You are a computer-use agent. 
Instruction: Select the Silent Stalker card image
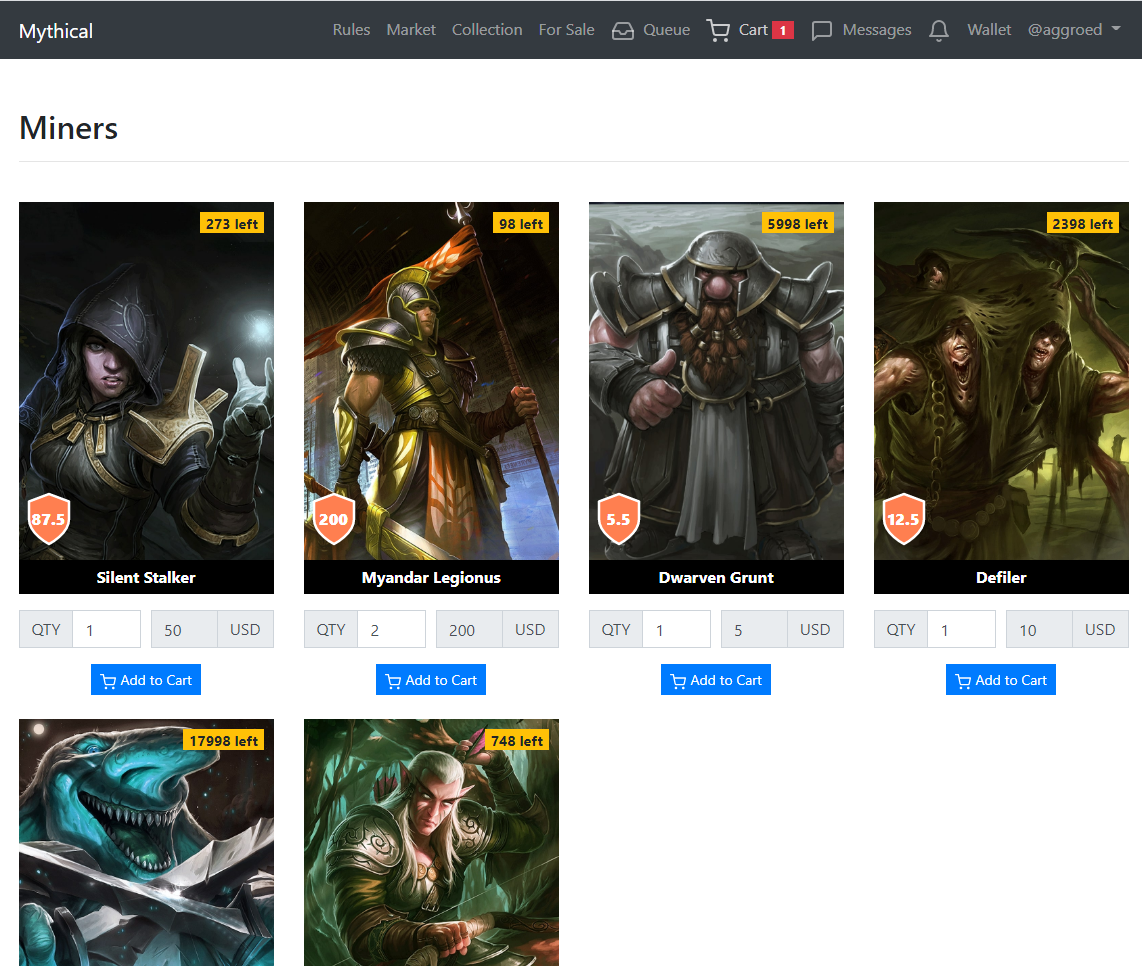coord(146,381)
